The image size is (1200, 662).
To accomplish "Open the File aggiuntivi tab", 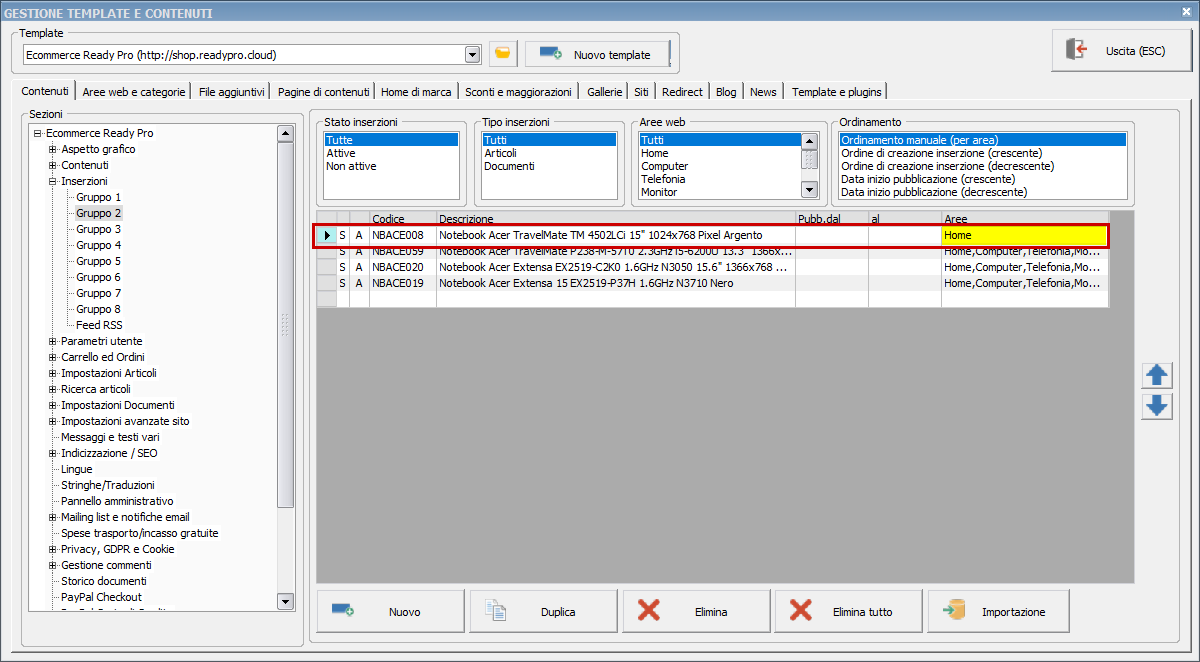I will (x=232, y=91).
